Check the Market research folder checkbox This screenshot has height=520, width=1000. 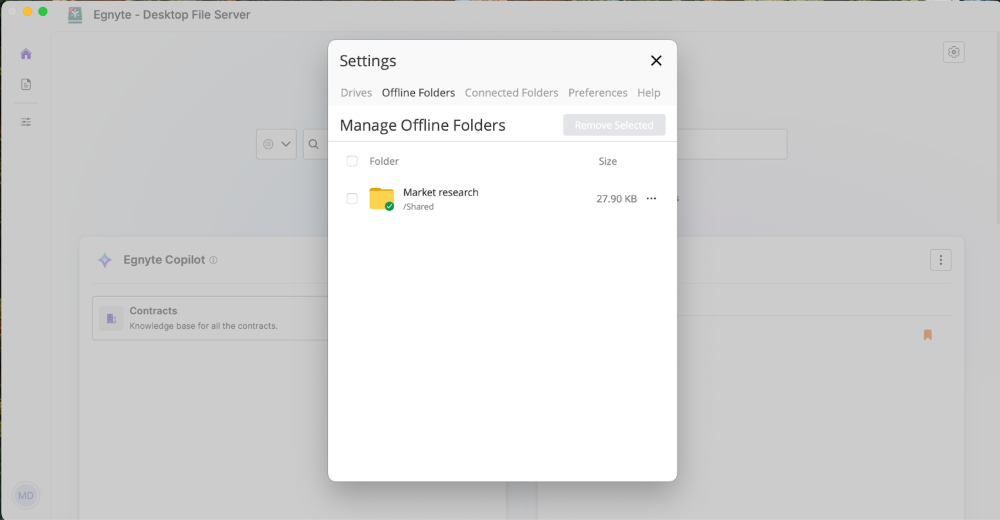click(352, 198)
